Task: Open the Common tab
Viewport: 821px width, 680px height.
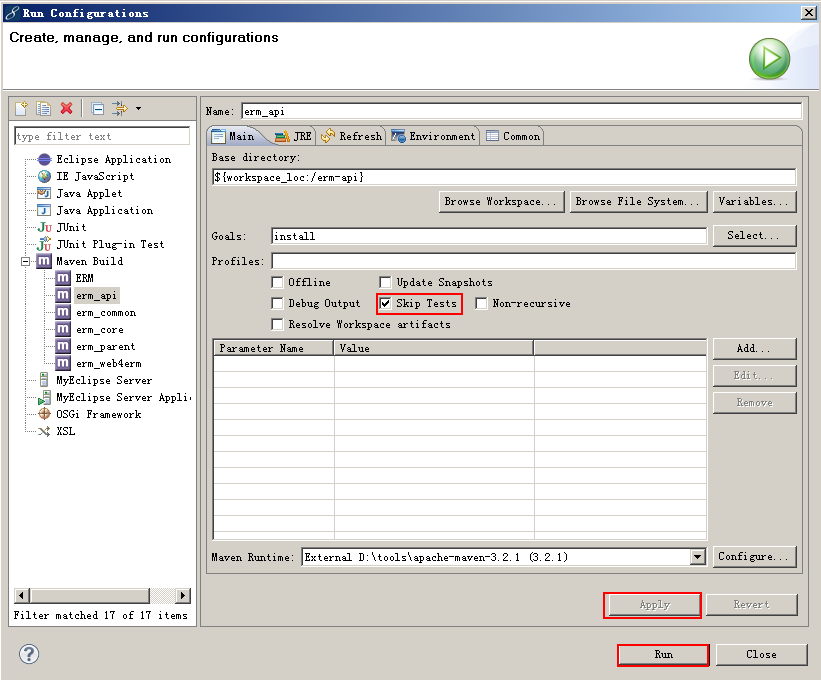Action: 513,136
